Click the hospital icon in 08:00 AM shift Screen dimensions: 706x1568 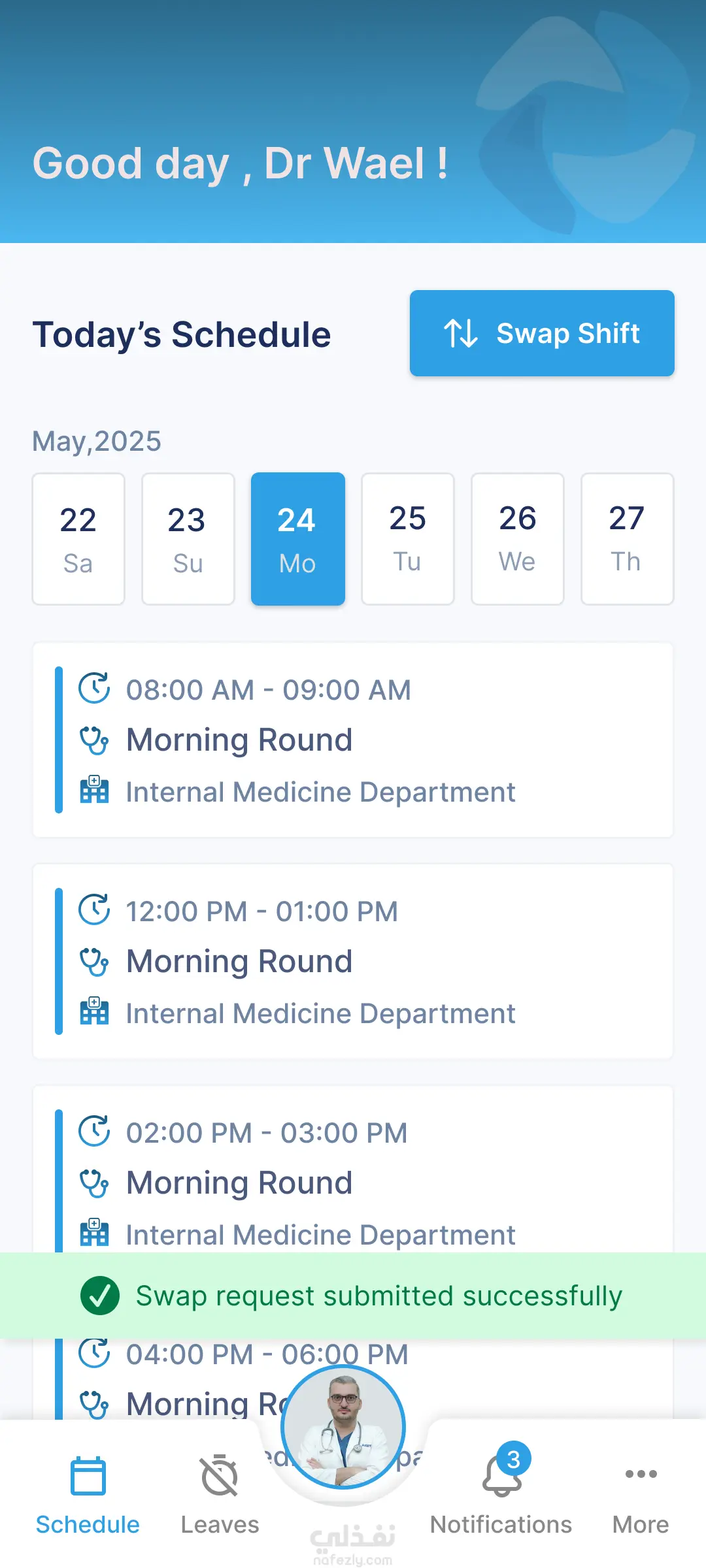(x=94, y=791)
